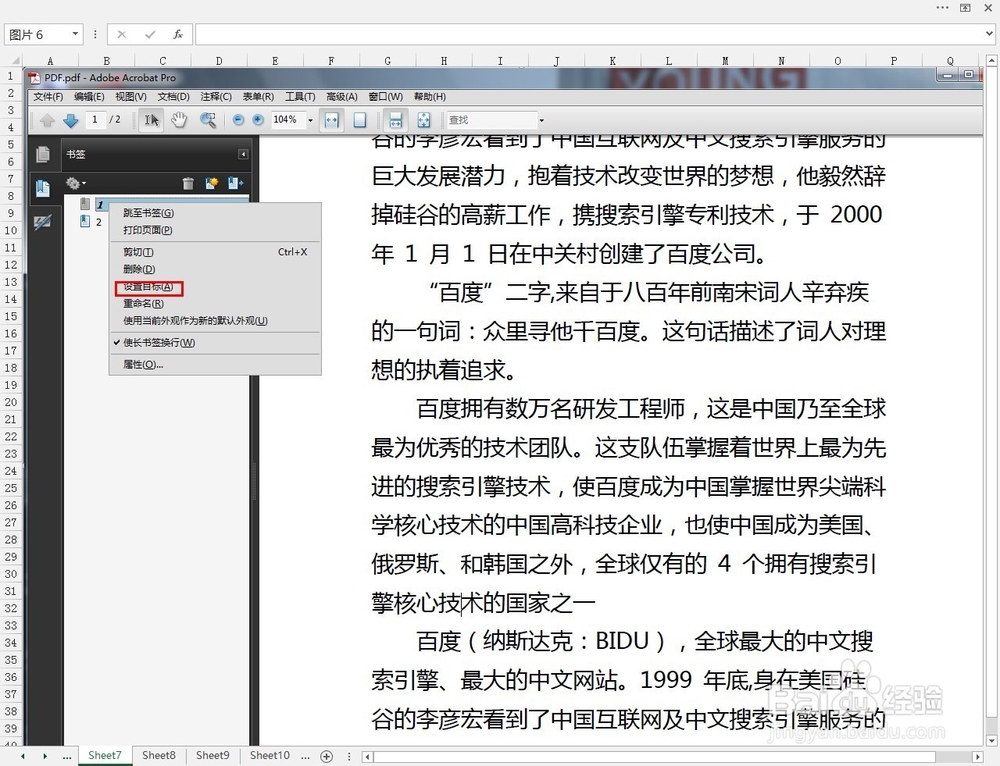Viewport: 1000px width, 766px height.
Task: Choose 重命名(R) in the context menu
Action: (143, 304)
